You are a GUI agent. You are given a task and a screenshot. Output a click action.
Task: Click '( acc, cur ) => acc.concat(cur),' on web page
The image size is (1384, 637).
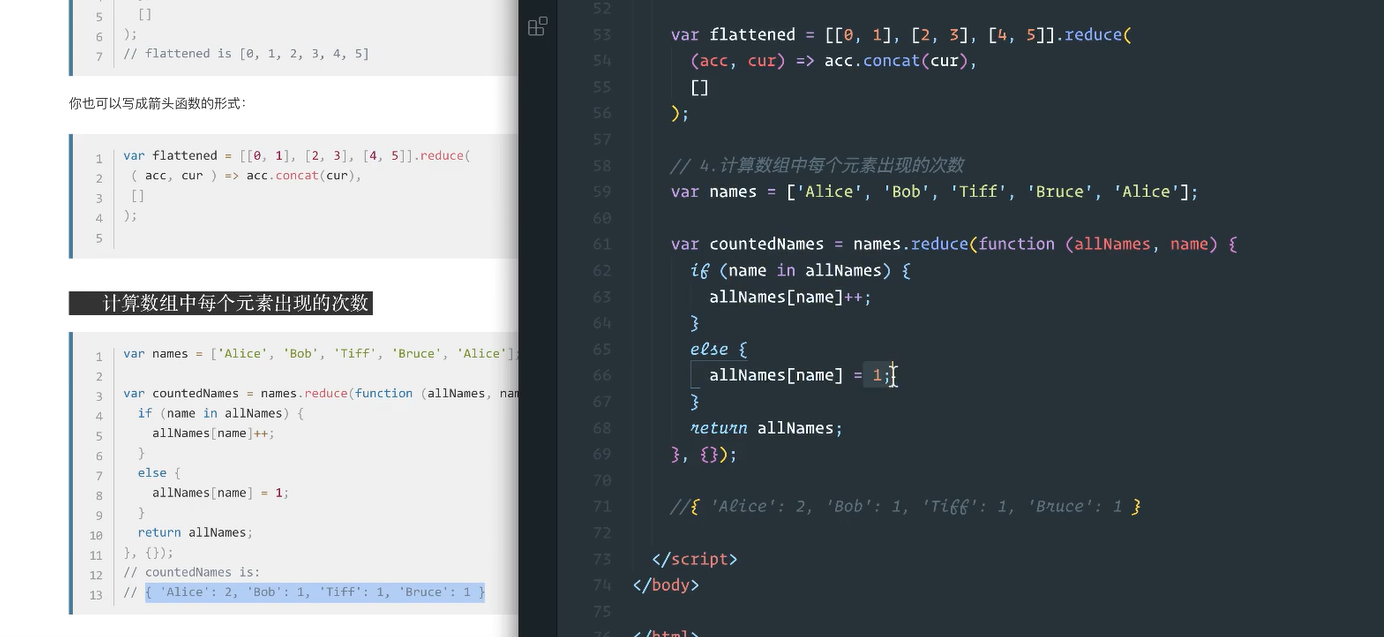246,175
